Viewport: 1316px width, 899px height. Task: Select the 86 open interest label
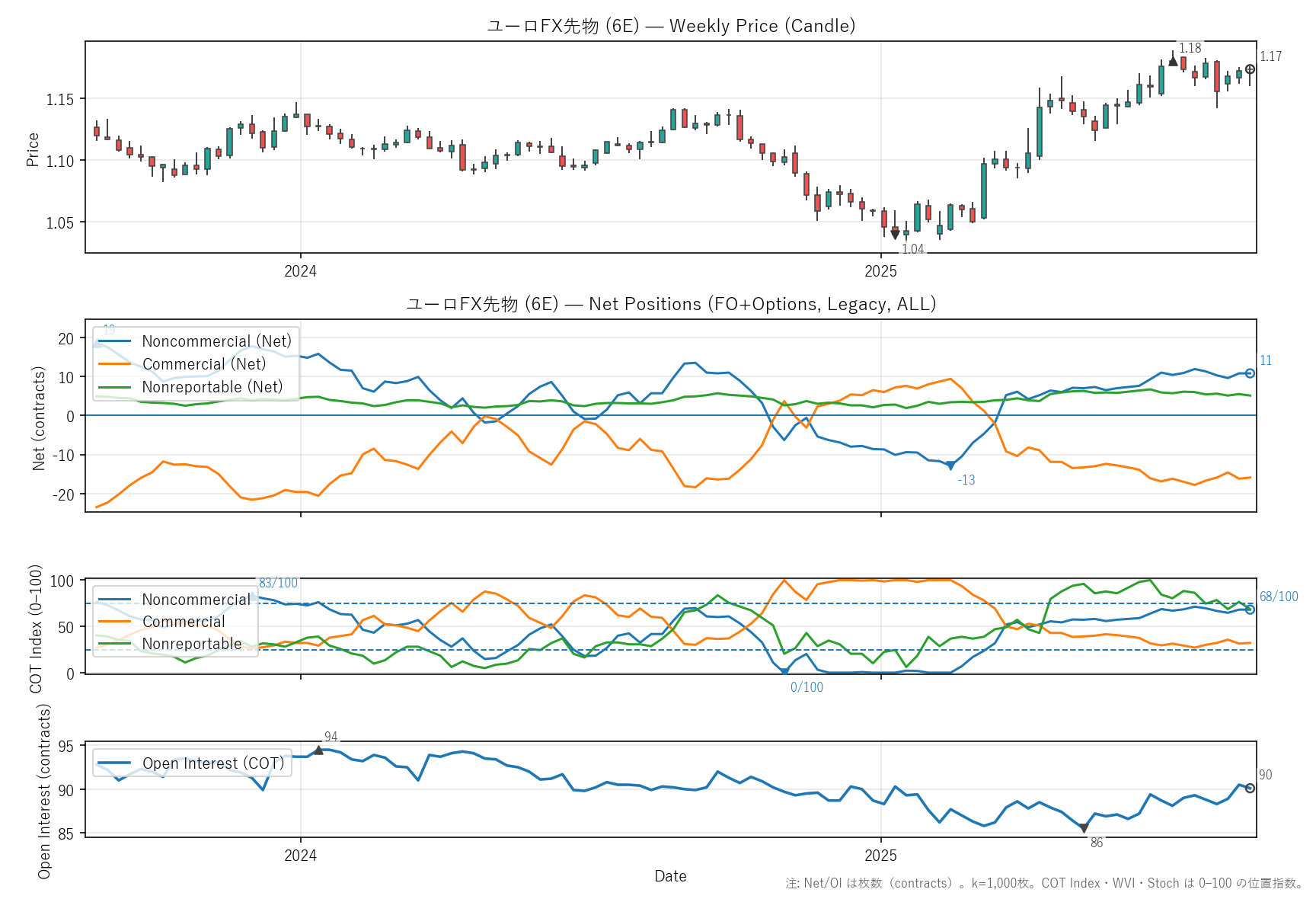click(x=1097, y=843)
